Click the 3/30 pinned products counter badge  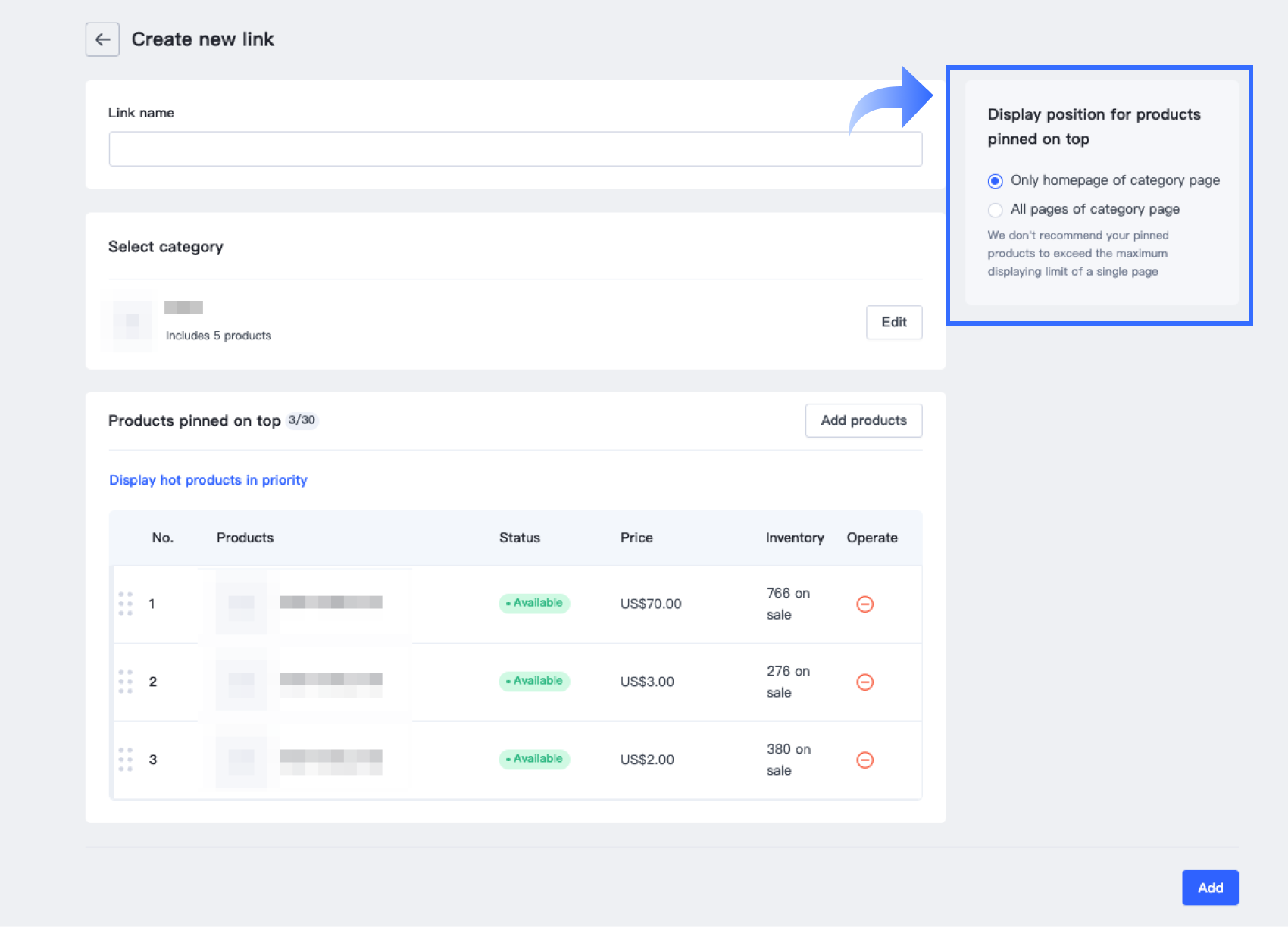coord(302,420)
